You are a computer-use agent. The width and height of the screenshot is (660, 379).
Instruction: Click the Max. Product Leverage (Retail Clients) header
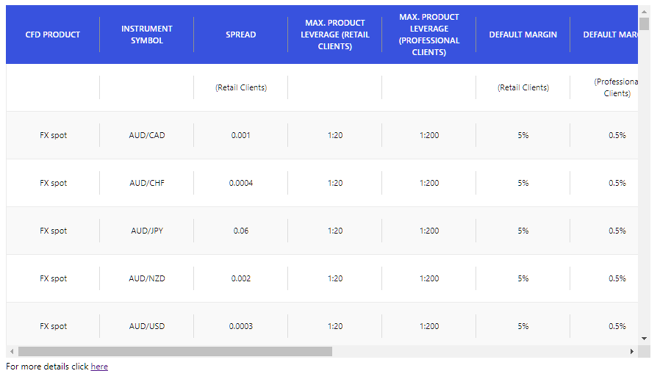tap(335, 35)
